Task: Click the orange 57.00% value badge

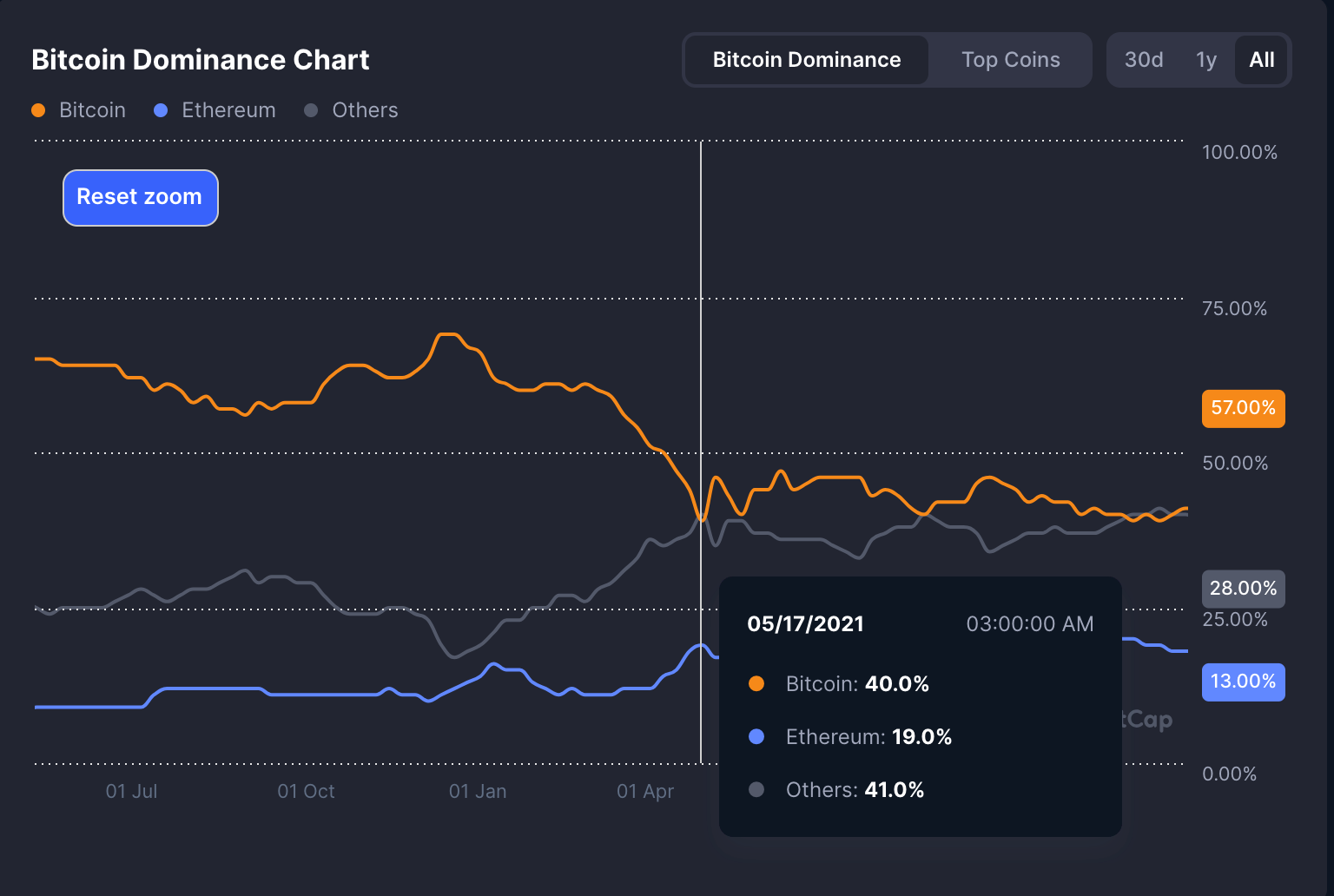Action: pyautogui.click(x=1243, y=408)
